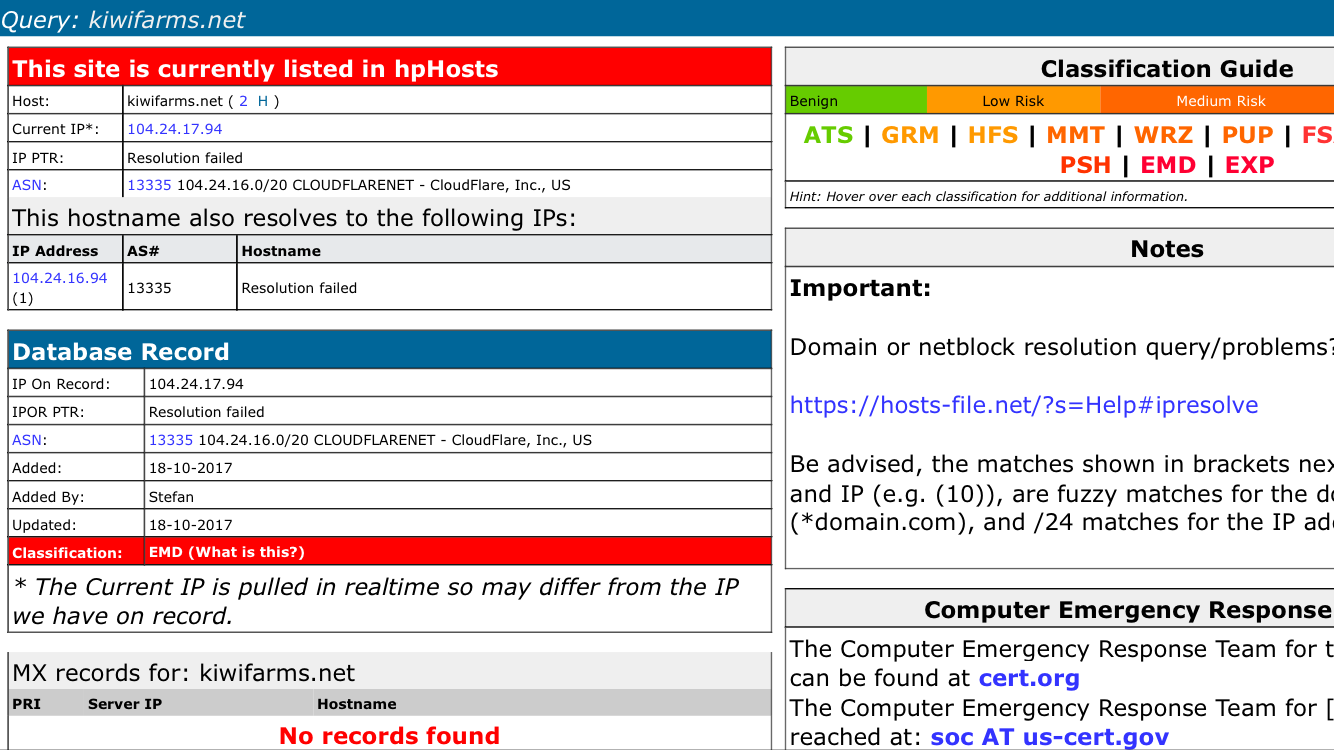Screen dimensions: 1334x750
Task: Click "Resolution failed" in the 104.24.16.94 row
Action: tap(299, 288)
